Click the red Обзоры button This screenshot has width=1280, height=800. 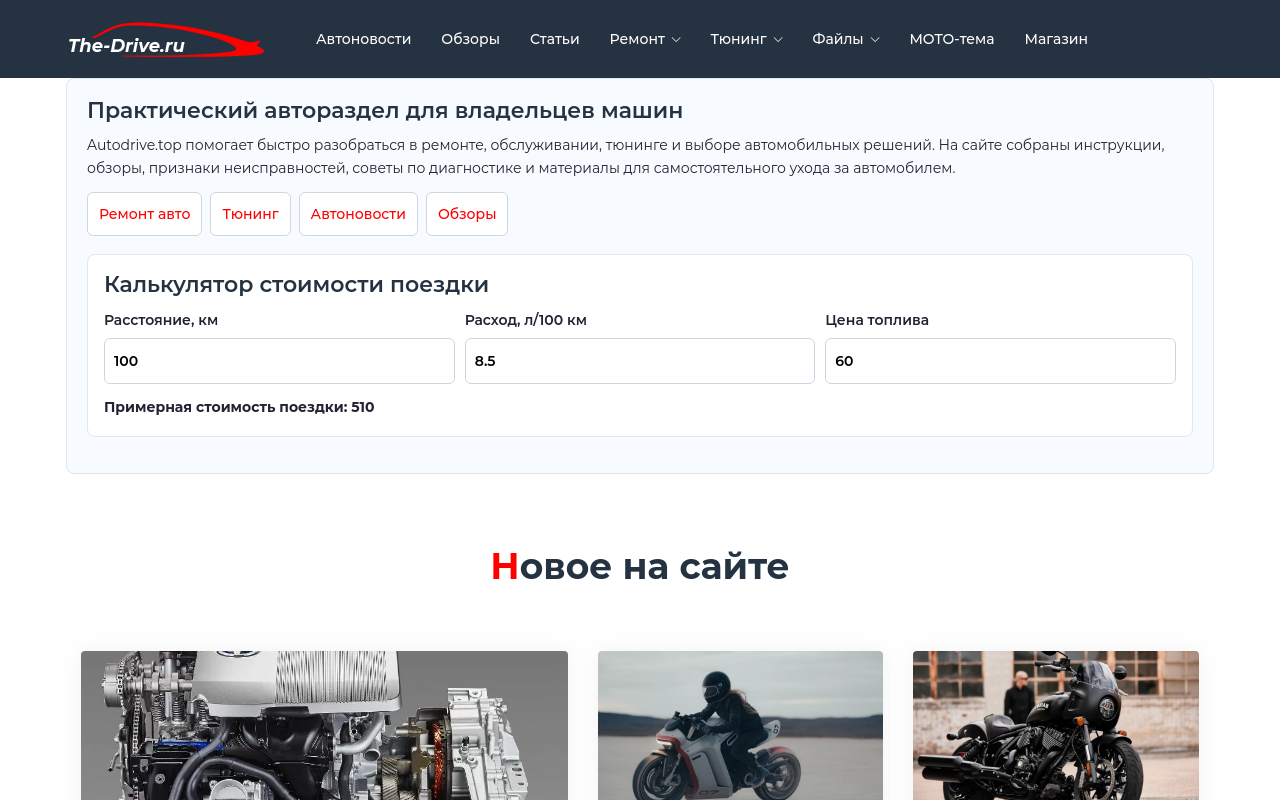pos(467,214)
